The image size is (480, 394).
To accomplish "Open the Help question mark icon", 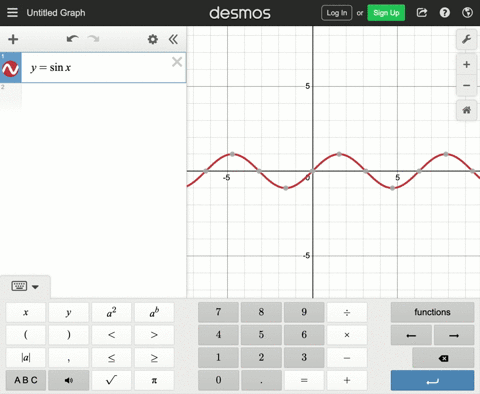I will pyautogui.click(x=445, y=13).
